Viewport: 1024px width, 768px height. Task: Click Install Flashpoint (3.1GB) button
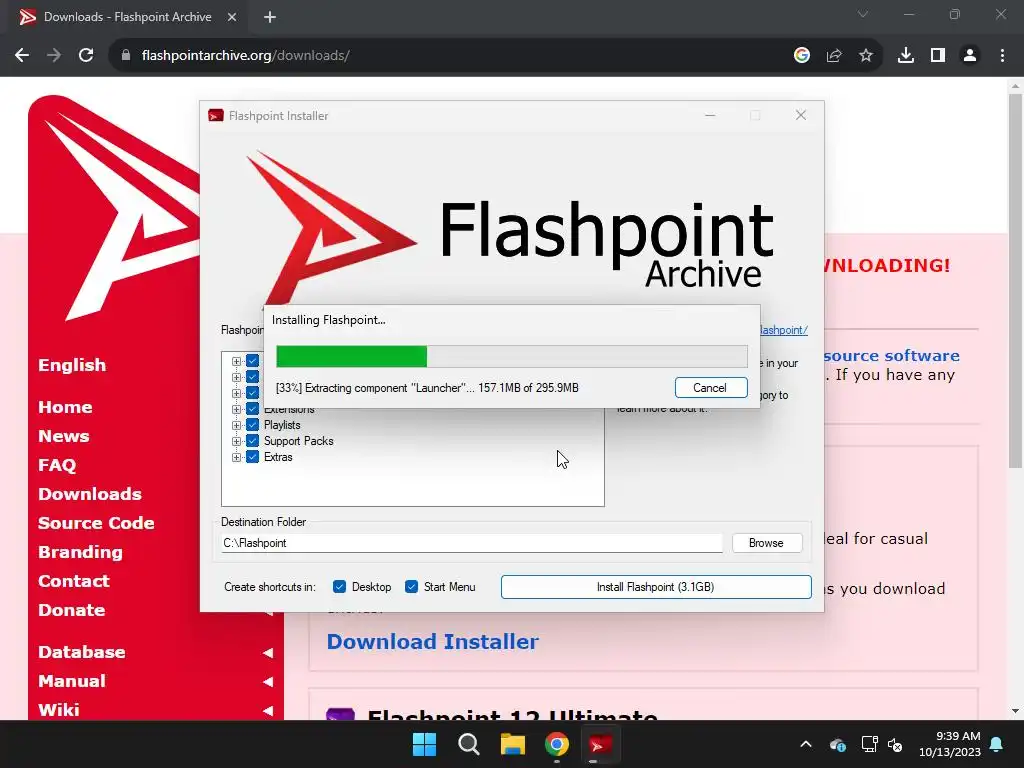click(656, 586)
